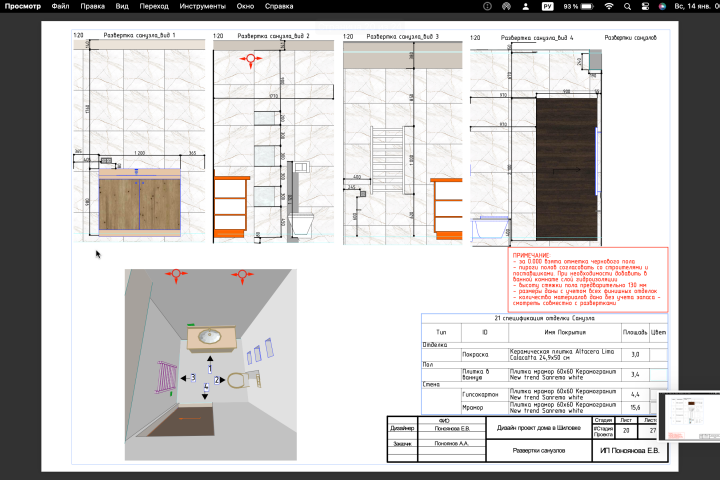Viewport: 720px width, 480px height.
Task: Open the Wi-Fi status menu
Action: click(x=609, y=6)
